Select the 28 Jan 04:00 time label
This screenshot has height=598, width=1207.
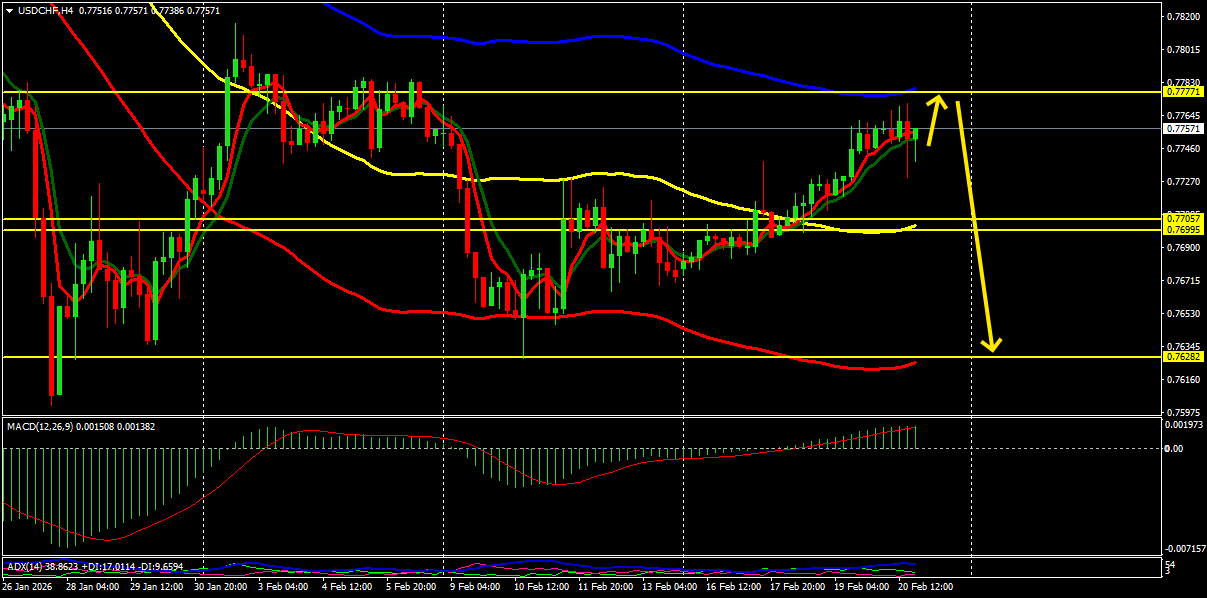(93, 588)
